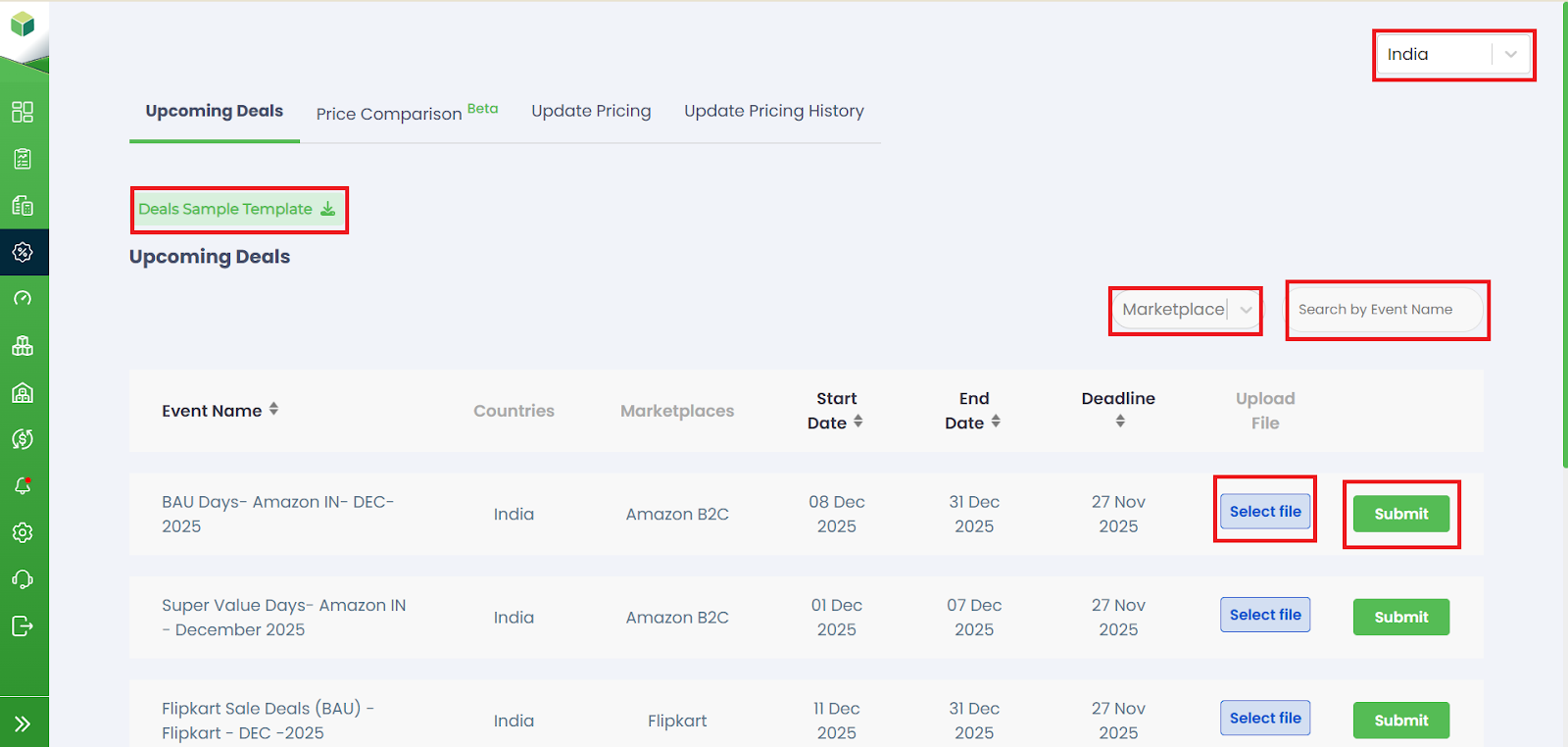The height and width of the screenshot is (747, 1568).
Task: Open notifications bell icon
Action: coord(23,486)
